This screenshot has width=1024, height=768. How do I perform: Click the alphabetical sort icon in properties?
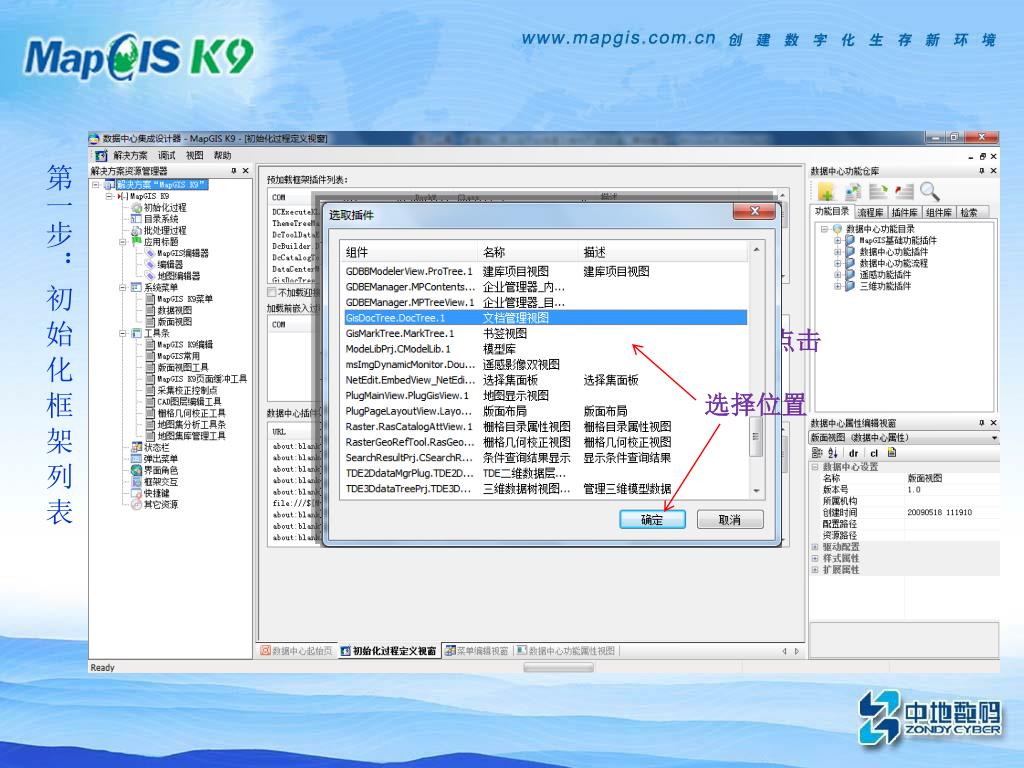pos(832,453)
